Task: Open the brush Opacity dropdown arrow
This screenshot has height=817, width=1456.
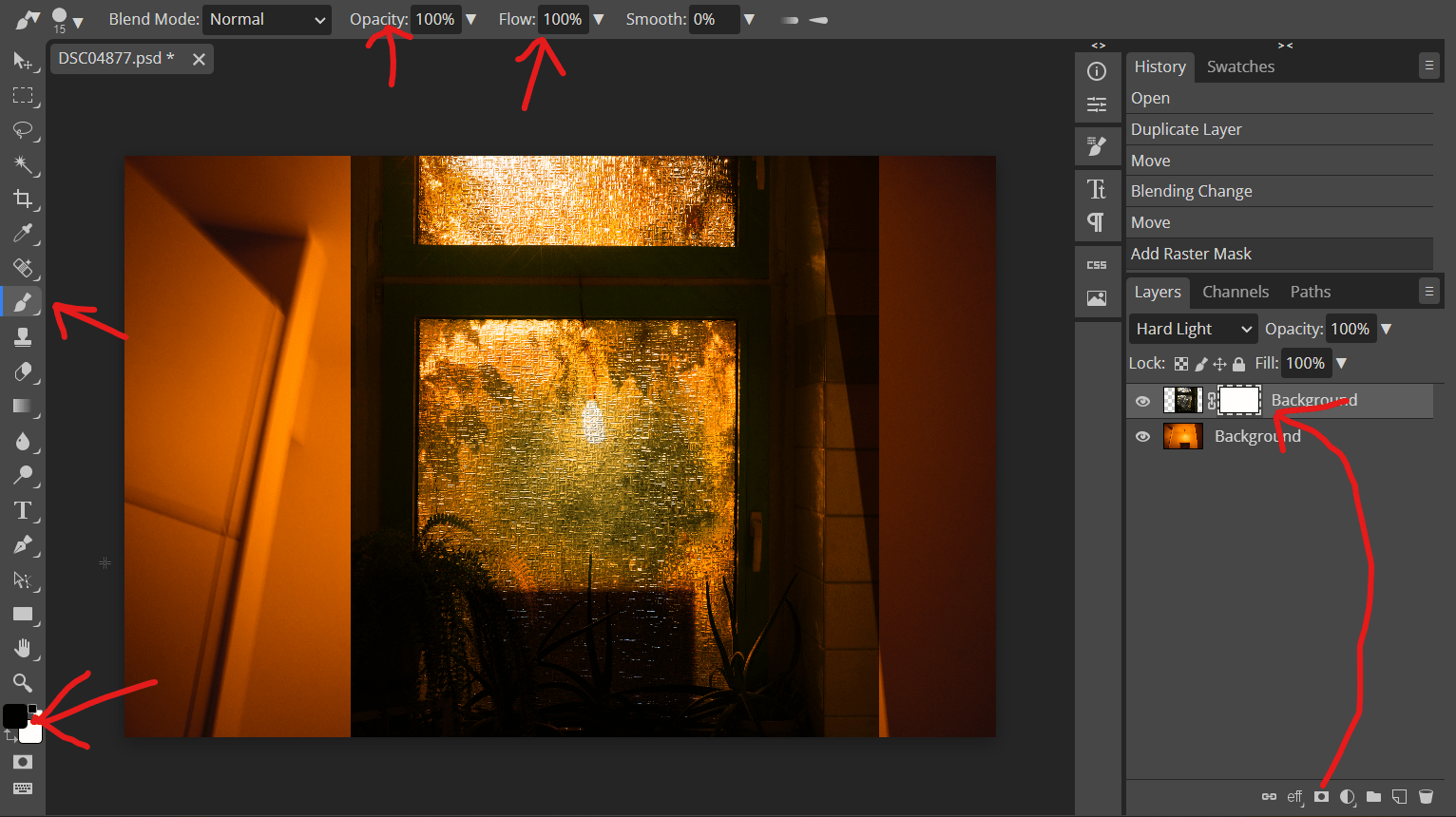Action: coord(471,19)
